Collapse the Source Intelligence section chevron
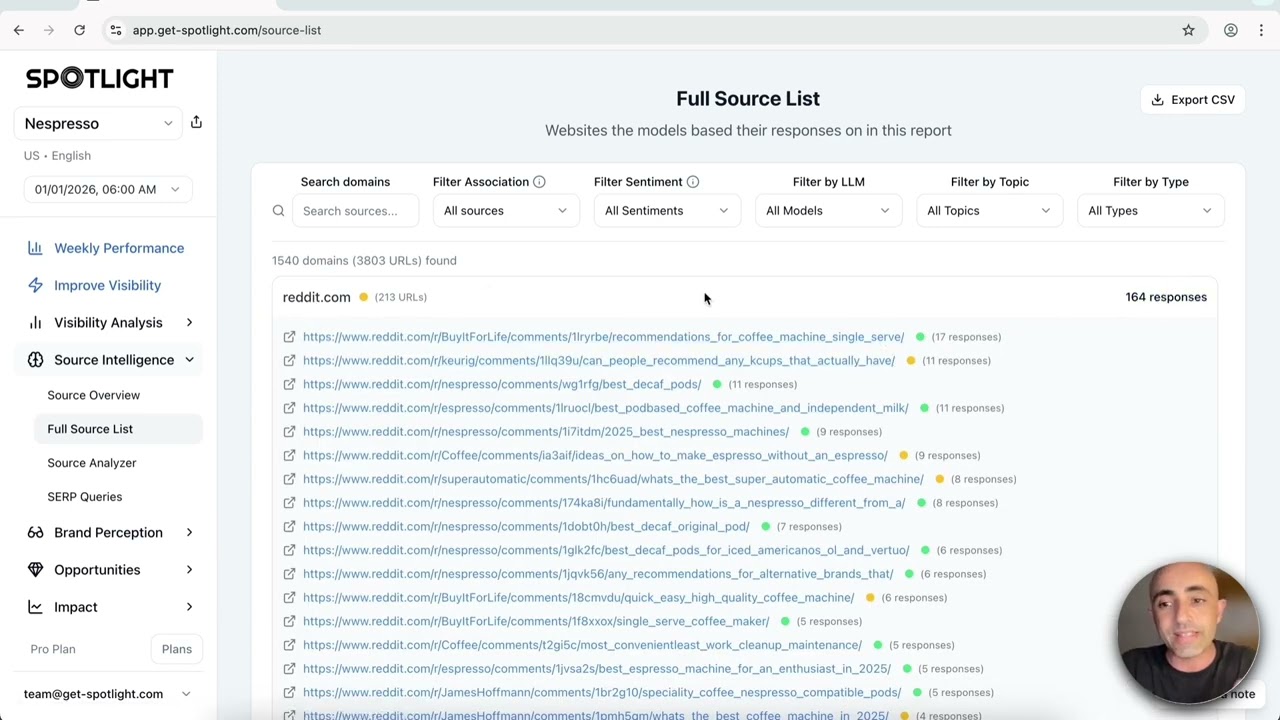This screenshot has height=720, width=1280. pyautogui.click(x=189, y=360)
